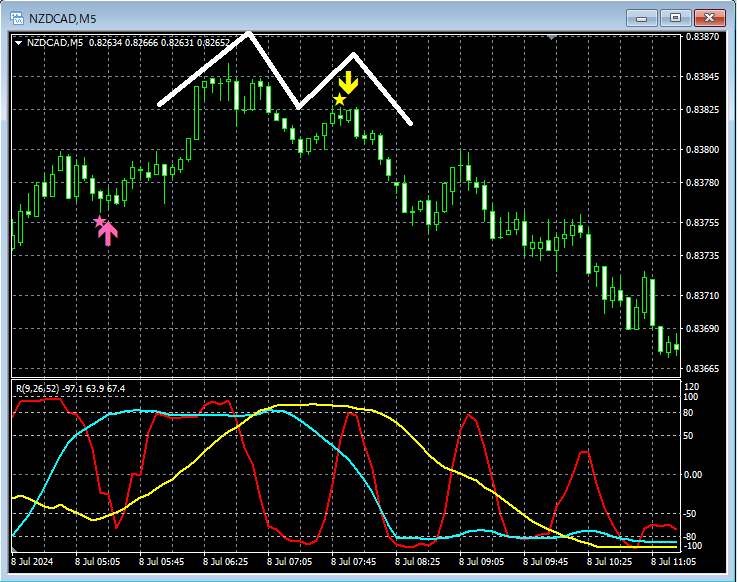Click the 0.83780 price axis label

click(x=703, y=183)
